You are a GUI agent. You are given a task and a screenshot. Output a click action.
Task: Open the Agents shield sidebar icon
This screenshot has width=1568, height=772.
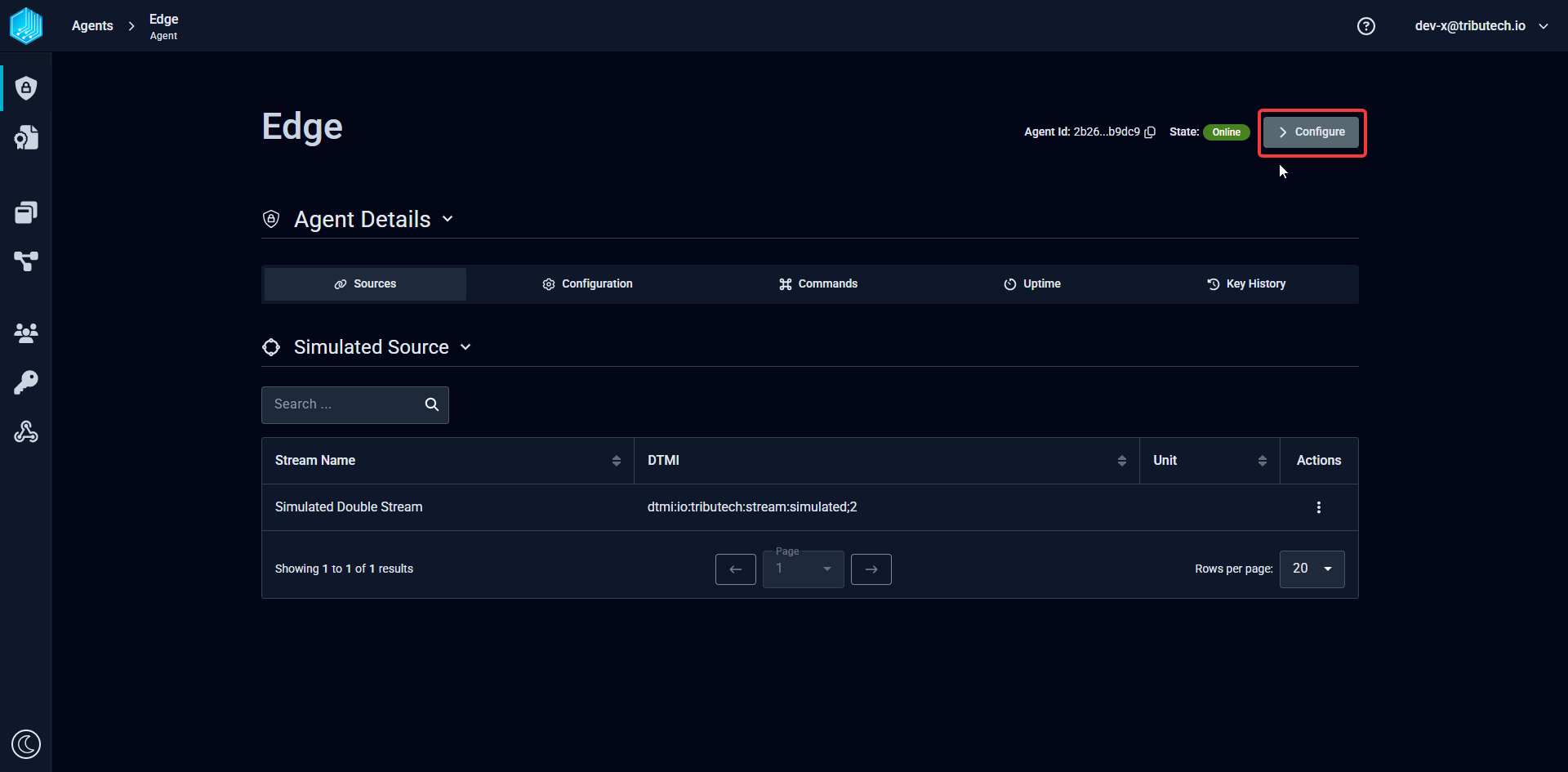(26, 88)
